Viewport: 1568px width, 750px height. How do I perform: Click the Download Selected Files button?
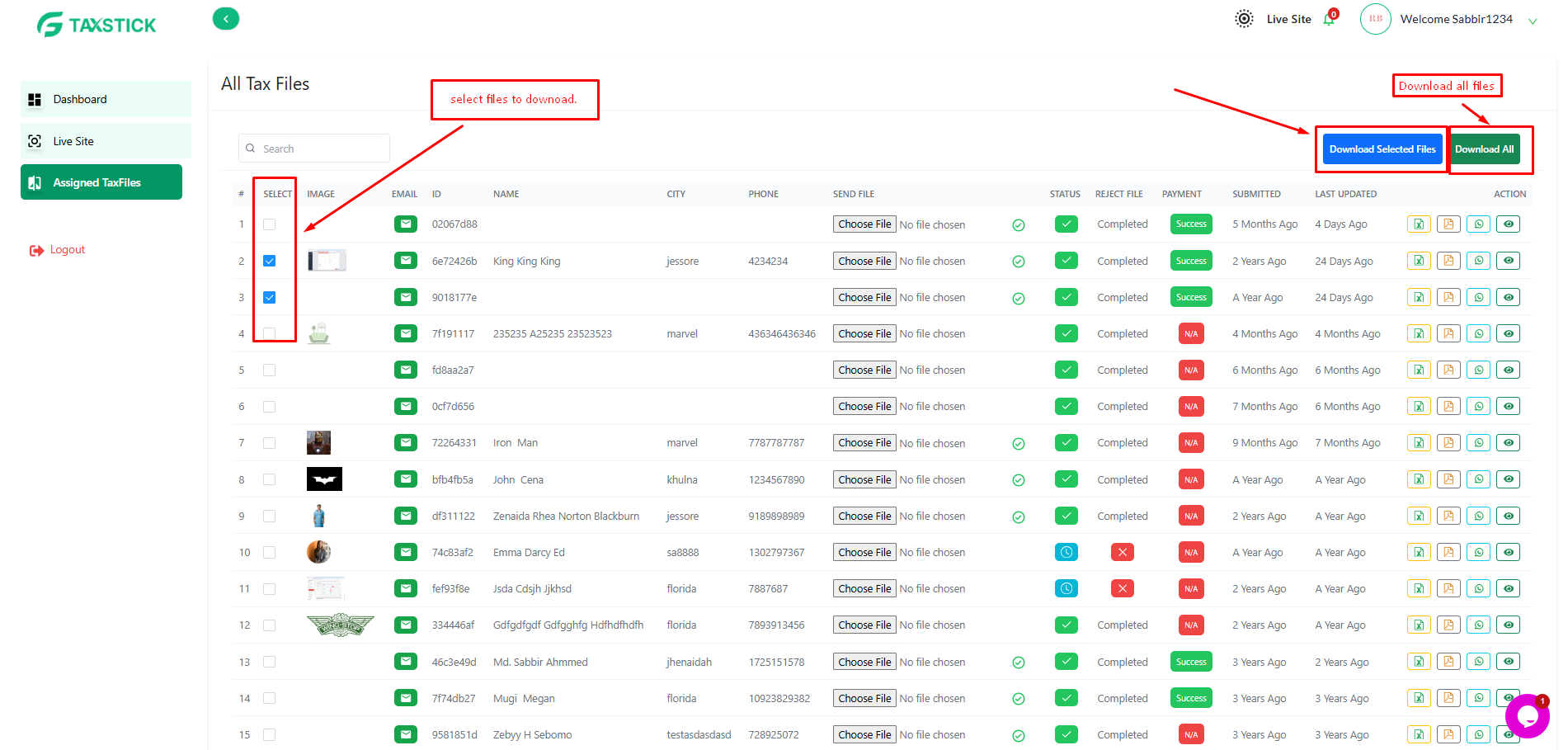1382,149
